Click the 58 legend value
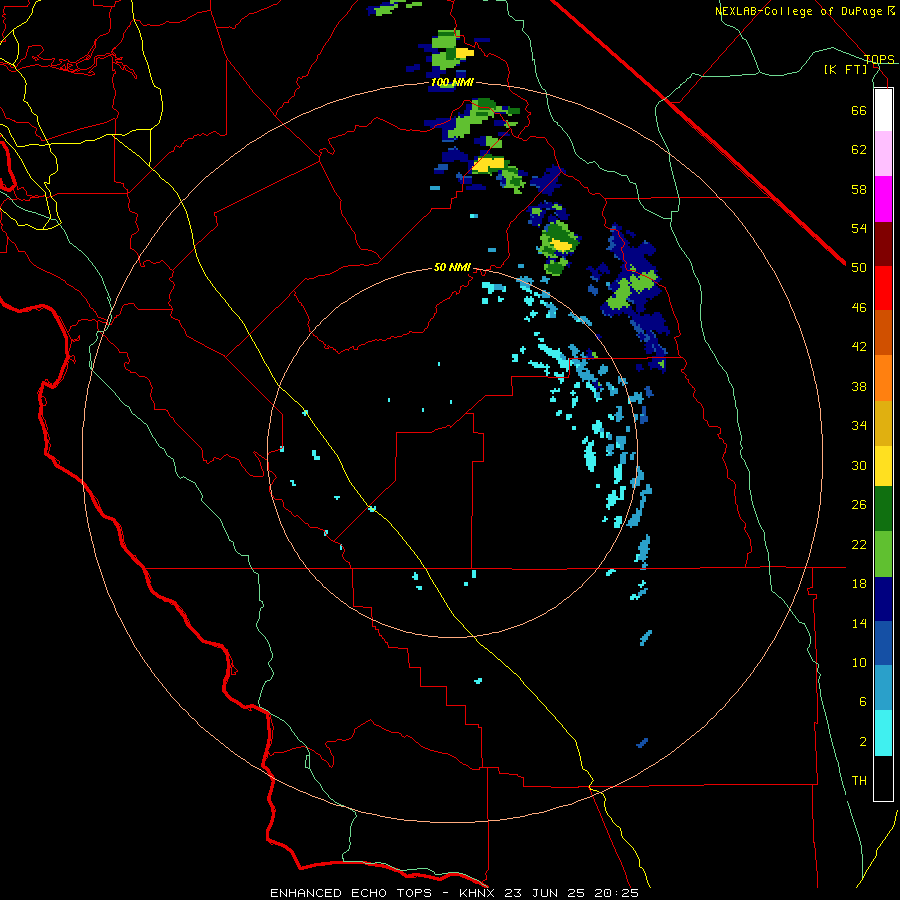 859,189
